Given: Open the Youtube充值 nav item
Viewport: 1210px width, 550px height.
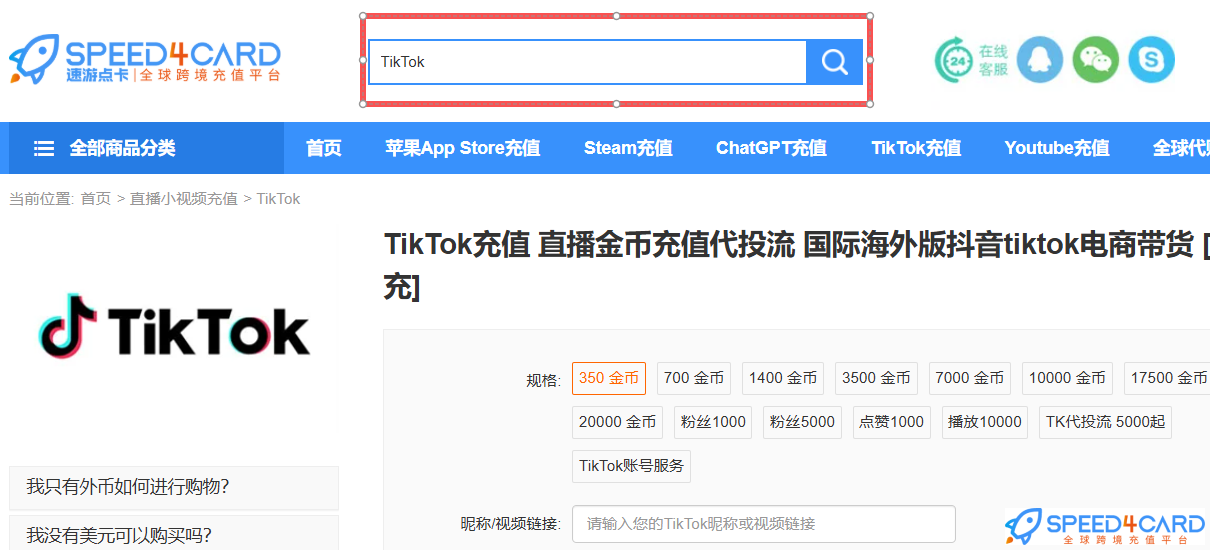Looking at the screenshot, I should click(x=1057, y=148).
